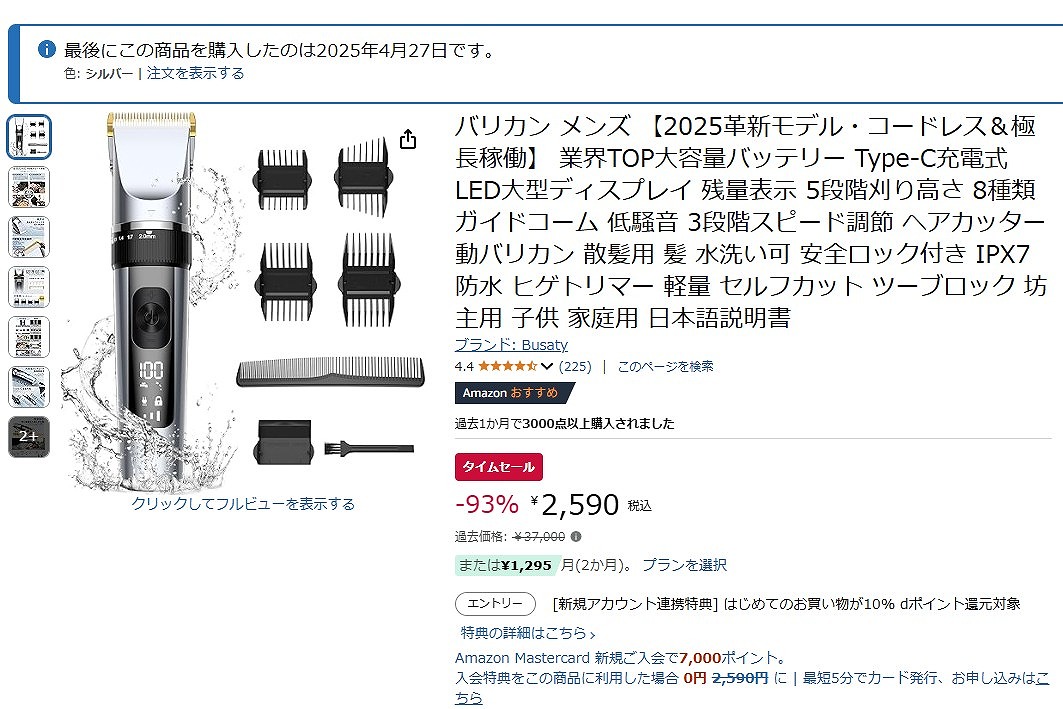Expand the star rating dropdown chevron
Screen dimensions: 1063x709
pyautogui.click(x=546, y=367)
